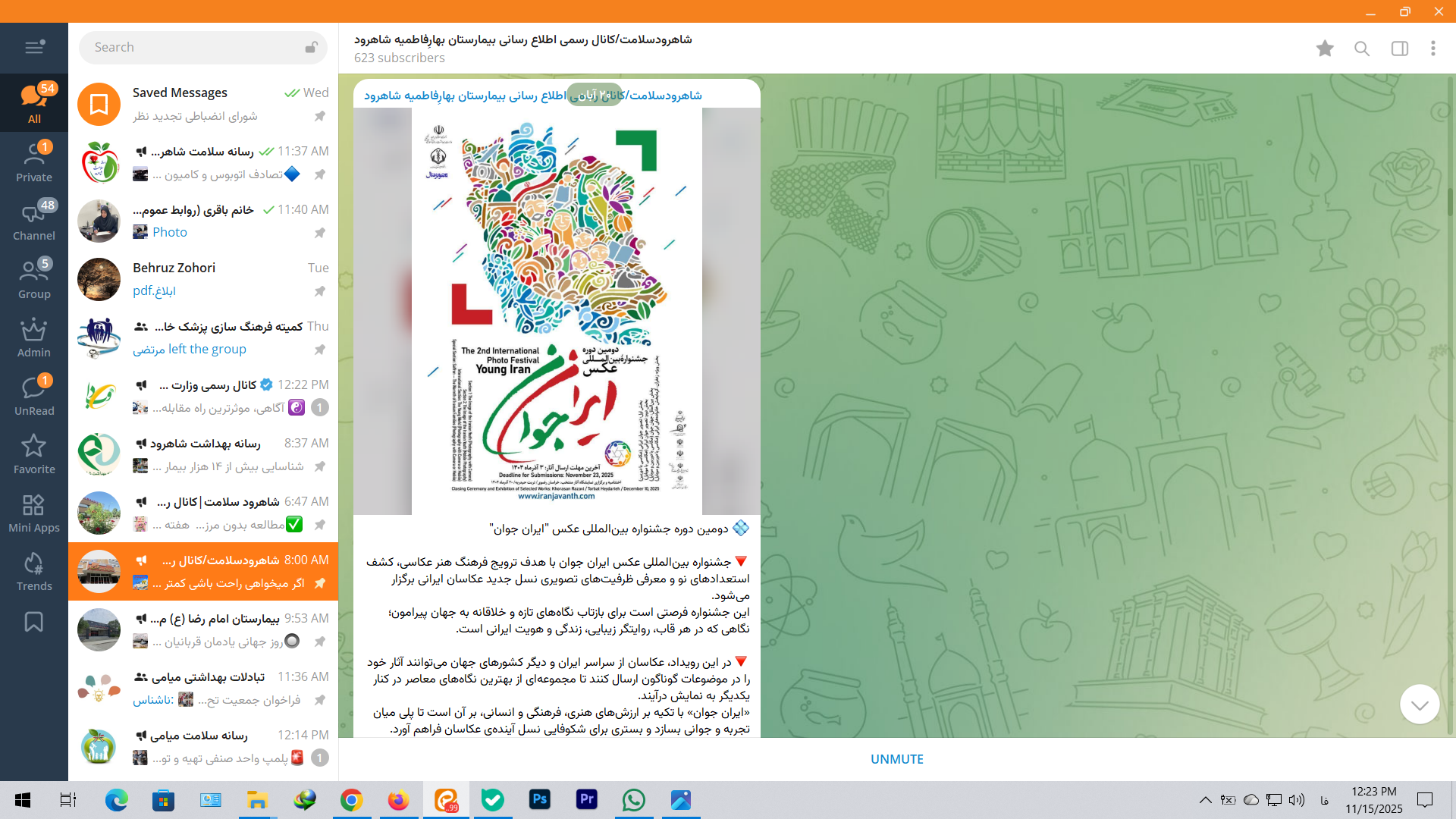Search within this channel using magnifier icon
Viewport: 1456px width, 819px height.
[x=1362, y=49]
